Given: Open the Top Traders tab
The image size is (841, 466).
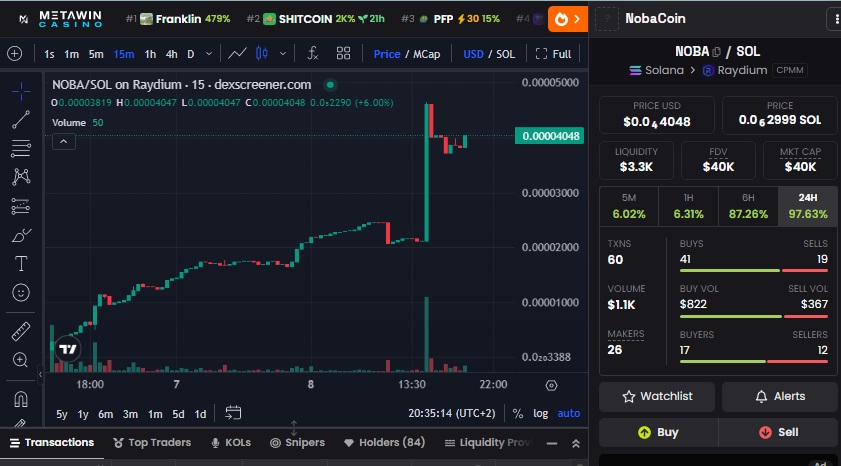Looking at the screenshot, I should click(x=152, y=443).
